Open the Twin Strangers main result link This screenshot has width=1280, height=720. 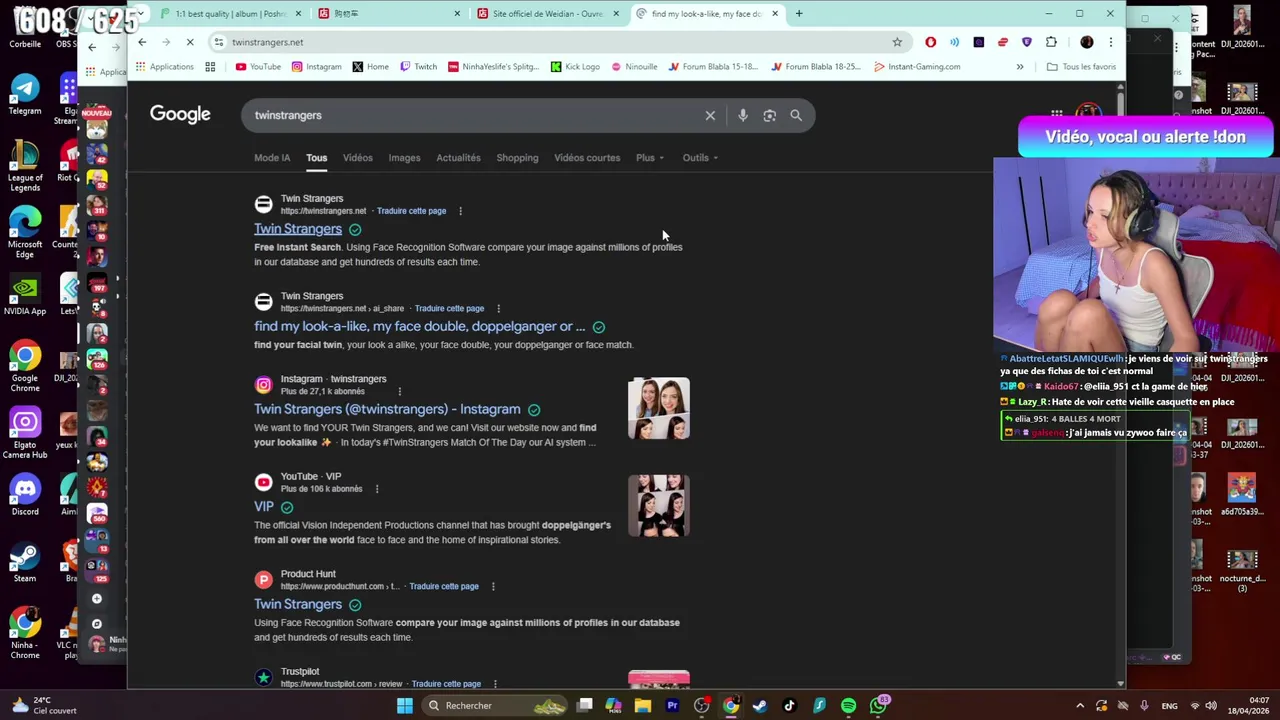298,229
